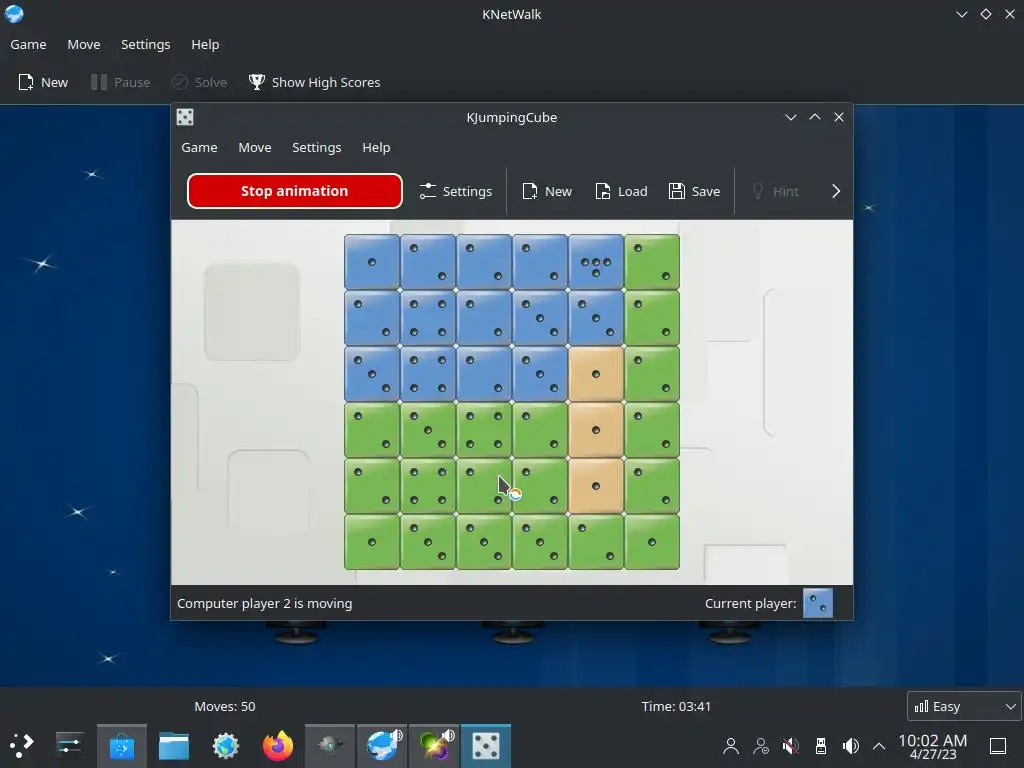Expand the hidden system tray icons arrow
The image size is (1024, 768).
879,746
